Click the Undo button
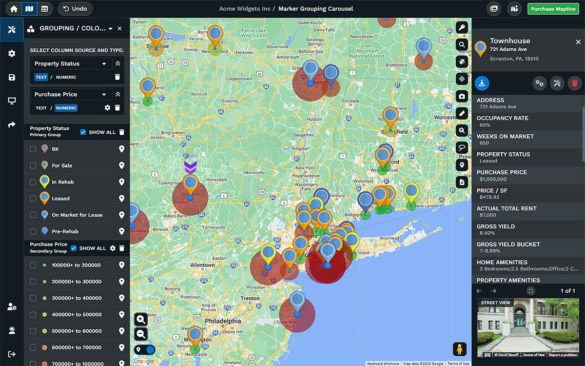 pos(75,9)
